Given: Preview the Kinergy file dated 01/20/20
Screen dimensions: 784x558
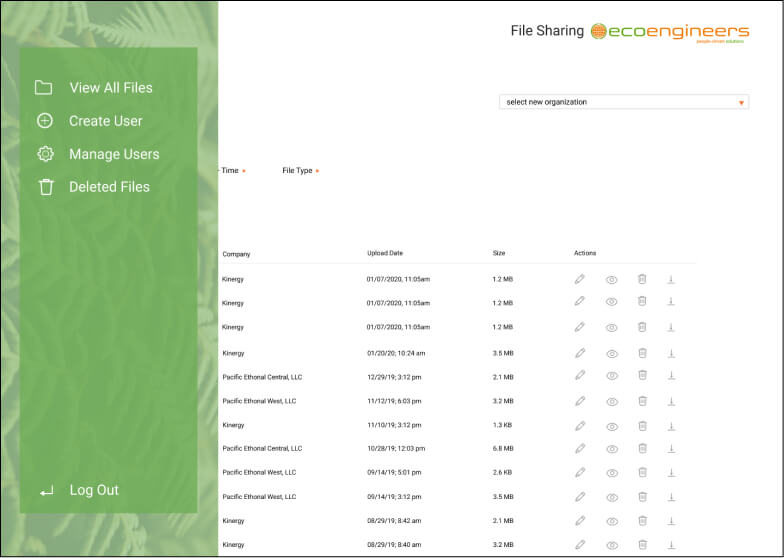Looking at the screenshot, I should pyautogui.click(x=612, y=354).
